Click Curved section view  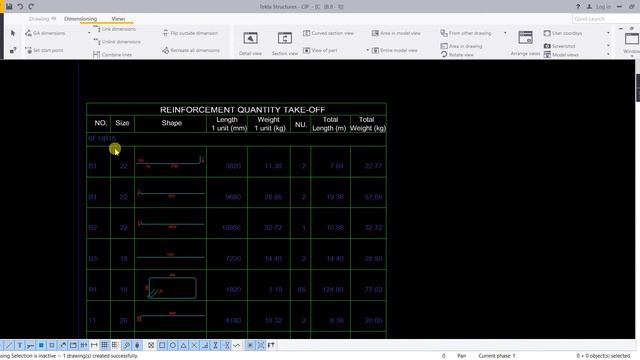329,33
